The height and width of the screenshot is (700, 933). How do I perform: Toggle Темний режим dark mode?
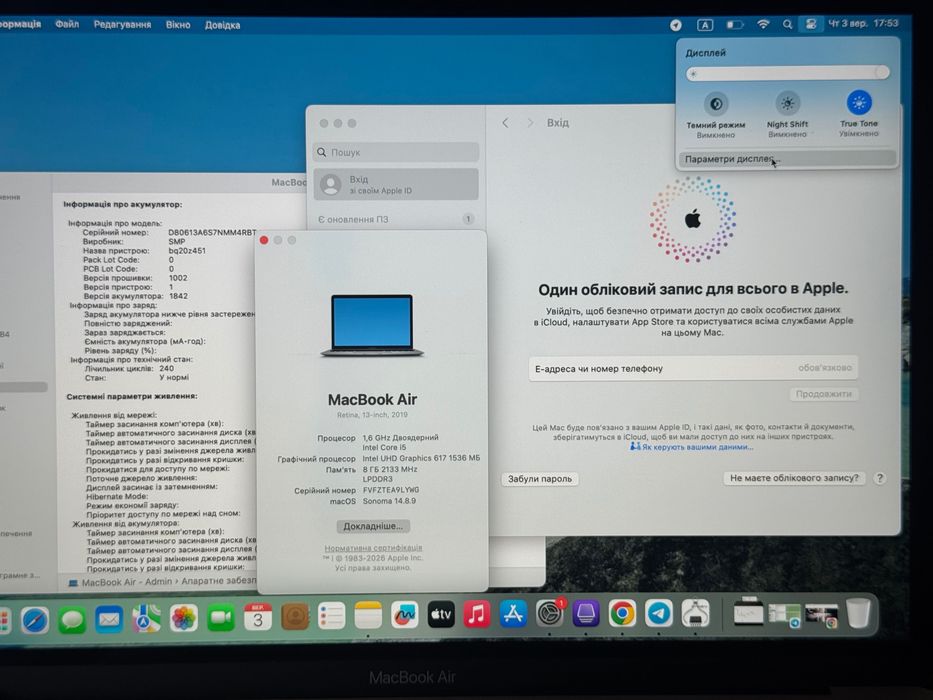(x=716, y=104)
